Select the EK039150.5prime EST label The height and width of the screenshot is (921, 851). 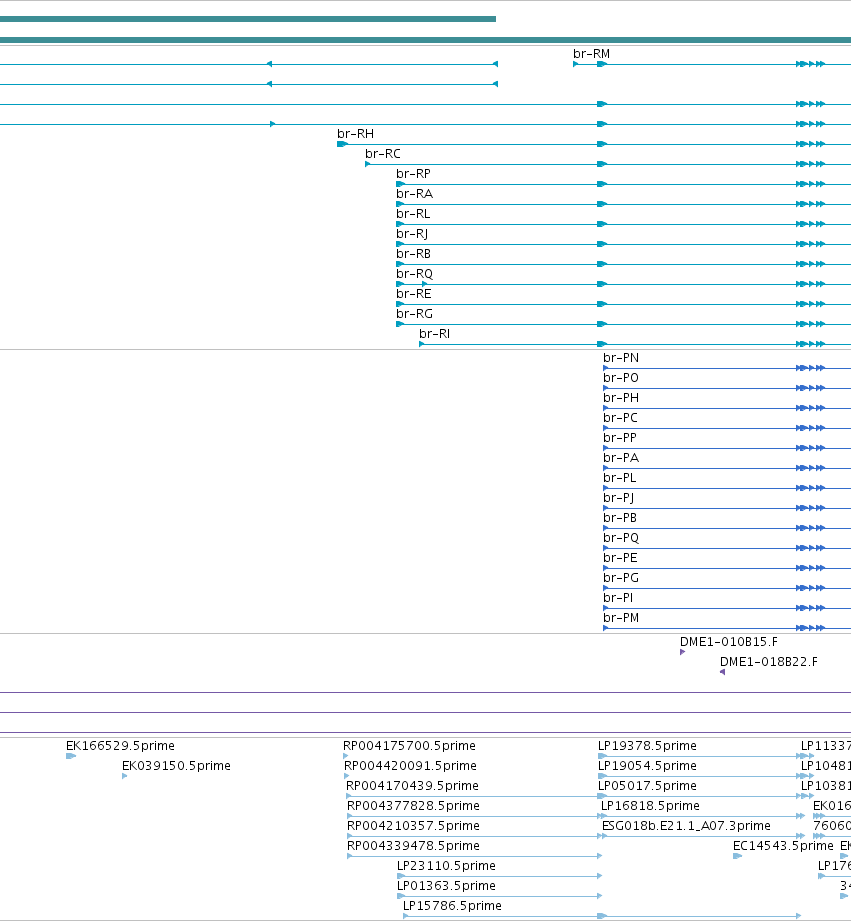[176, 765]
